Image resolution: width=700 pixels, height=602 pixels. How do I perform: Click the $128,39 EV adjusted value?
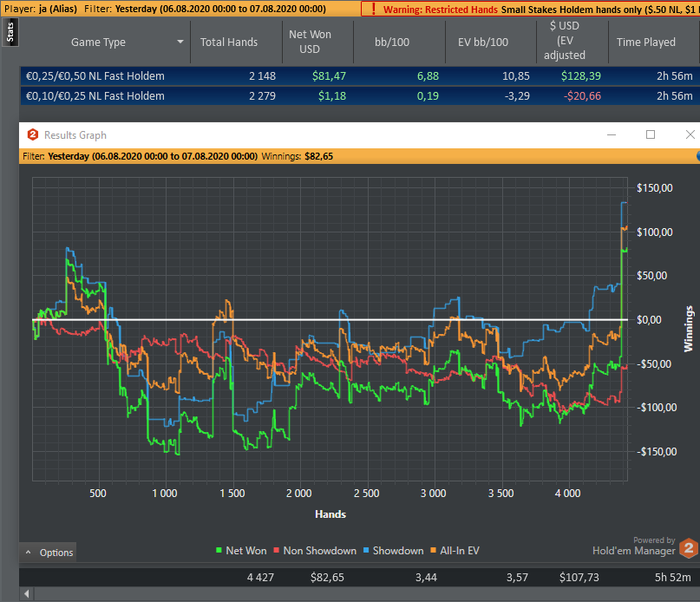581,76
